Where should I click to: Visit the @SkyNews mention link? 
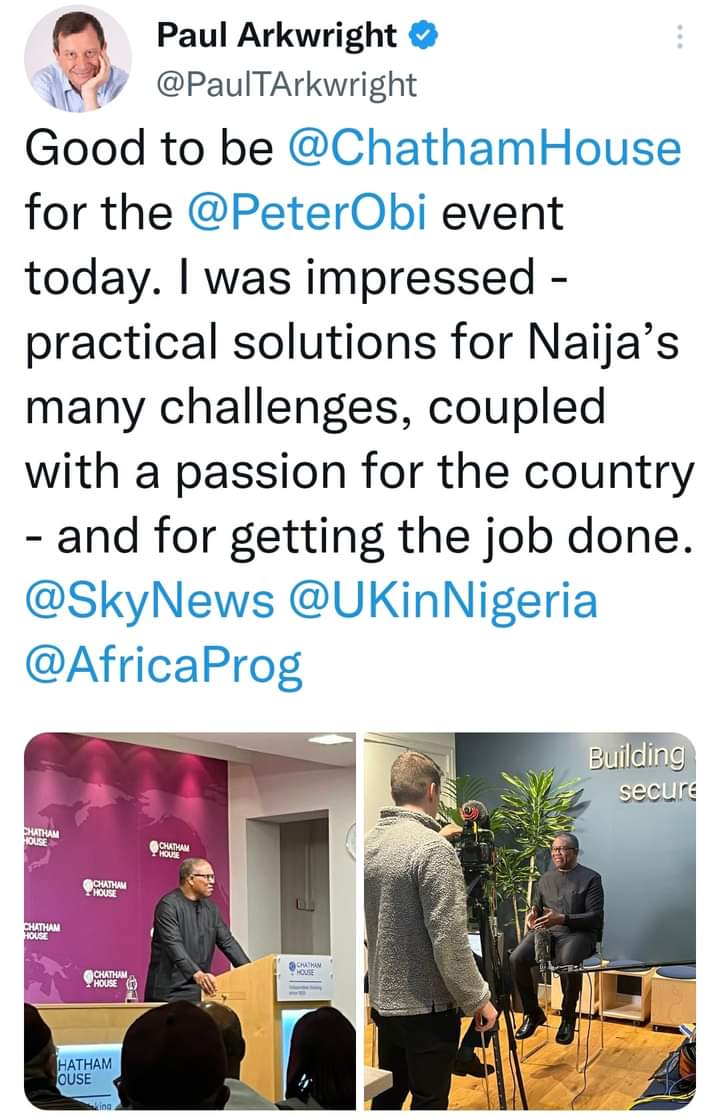[x=149, y=602]
